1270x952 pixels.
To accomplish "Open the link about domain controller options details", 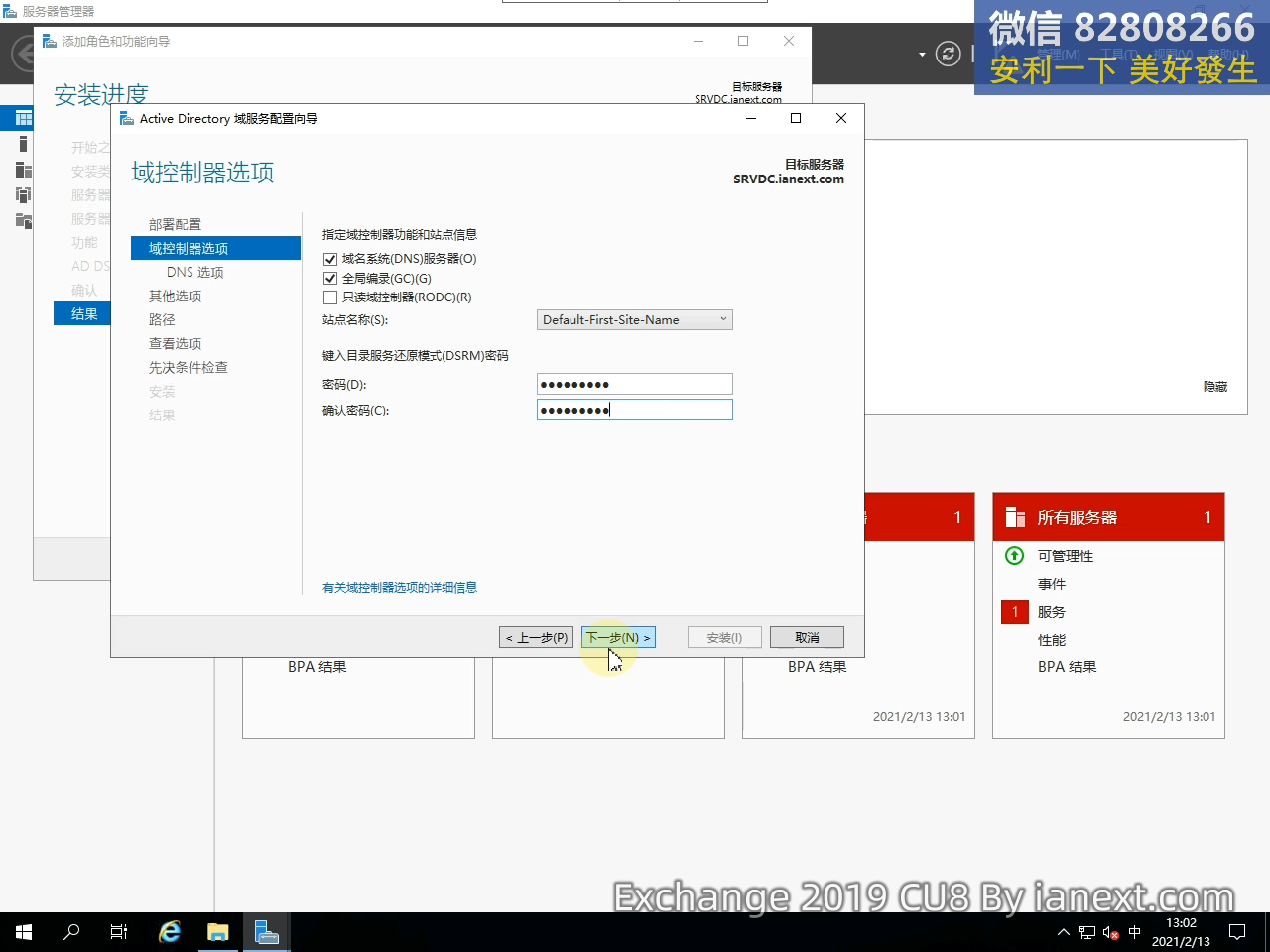I will [x=400, y=588].
